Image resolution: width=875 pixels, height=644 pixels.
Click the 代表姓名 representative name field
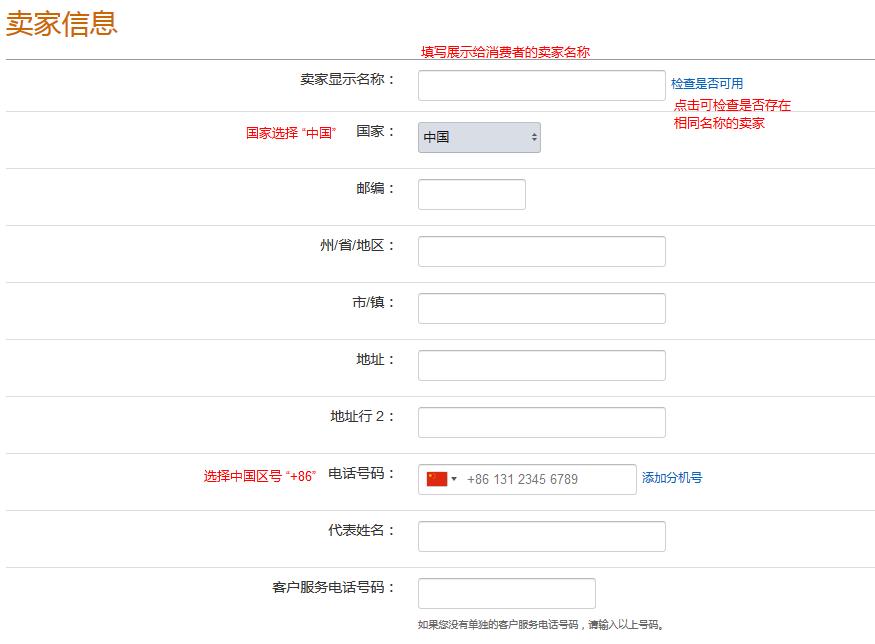point(540,536)
